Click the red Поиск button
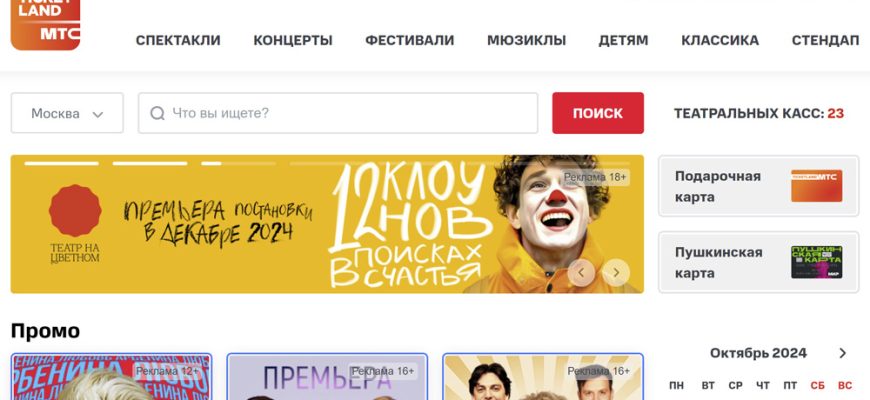This screenshot has height=400, width=870. (598, 113)
